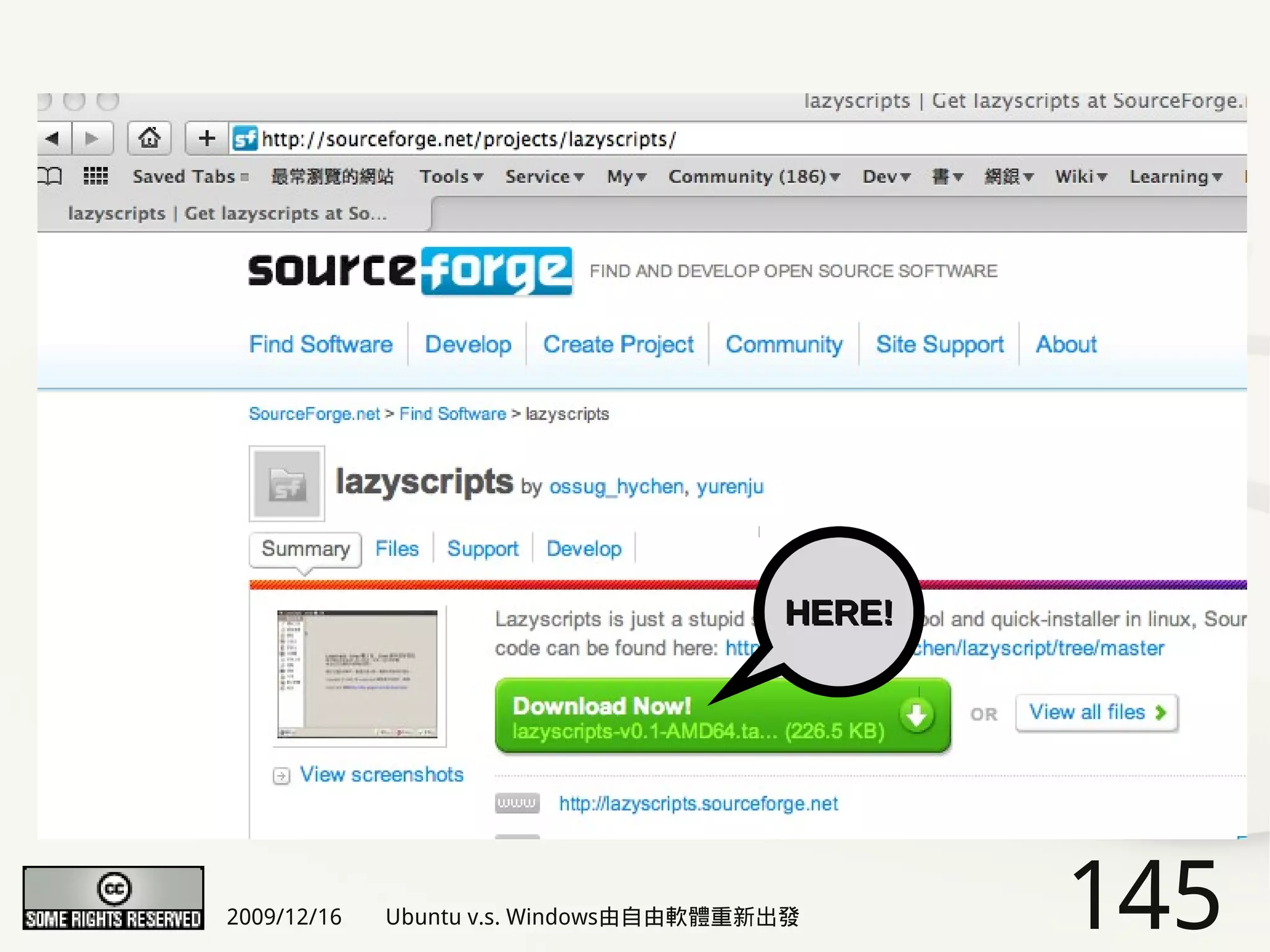Go forward with the browser forward arrow
Viewport: 1270px width, 952px height.
point(93,138)
